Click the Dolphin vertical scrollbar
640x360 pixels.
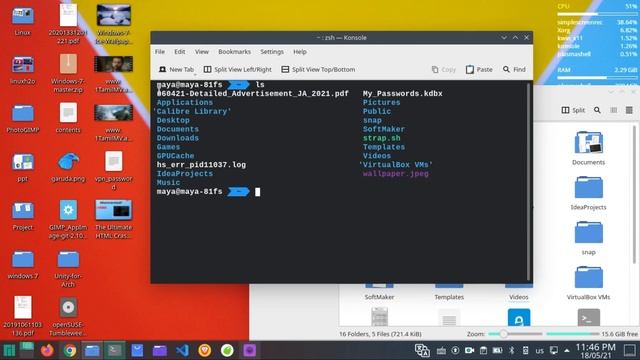[634, 195]
